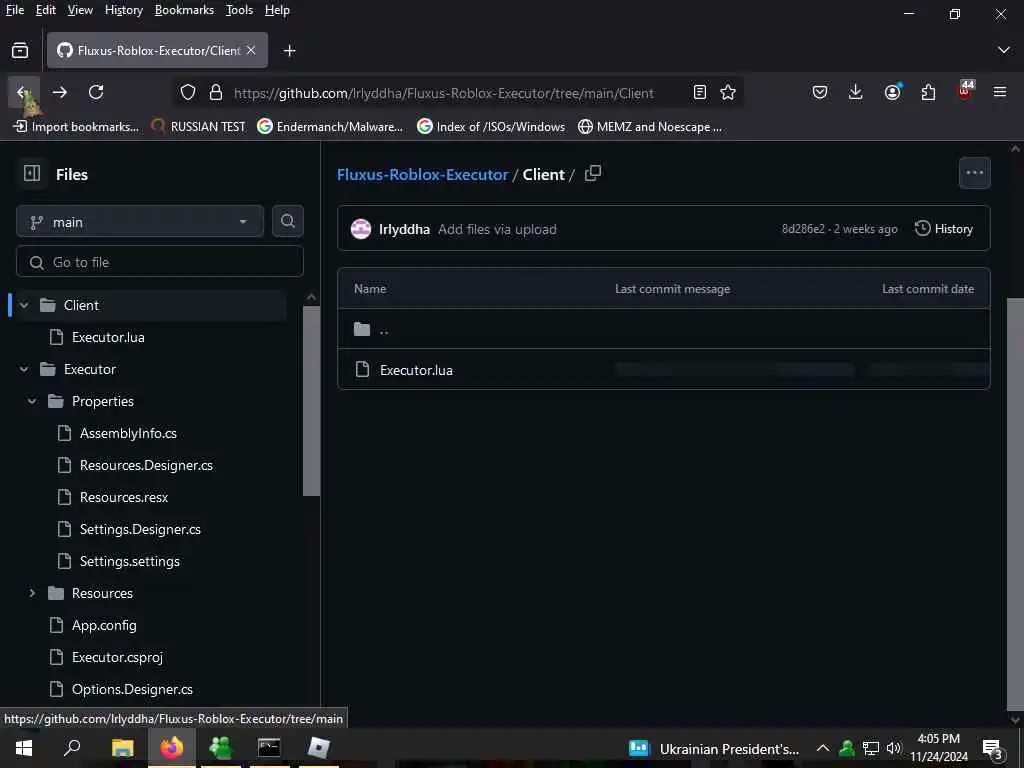Viewport: 1024px width, 768px height.
Task: Click the uBlock extension icon showing 44
Action: [x=965, y=91]
